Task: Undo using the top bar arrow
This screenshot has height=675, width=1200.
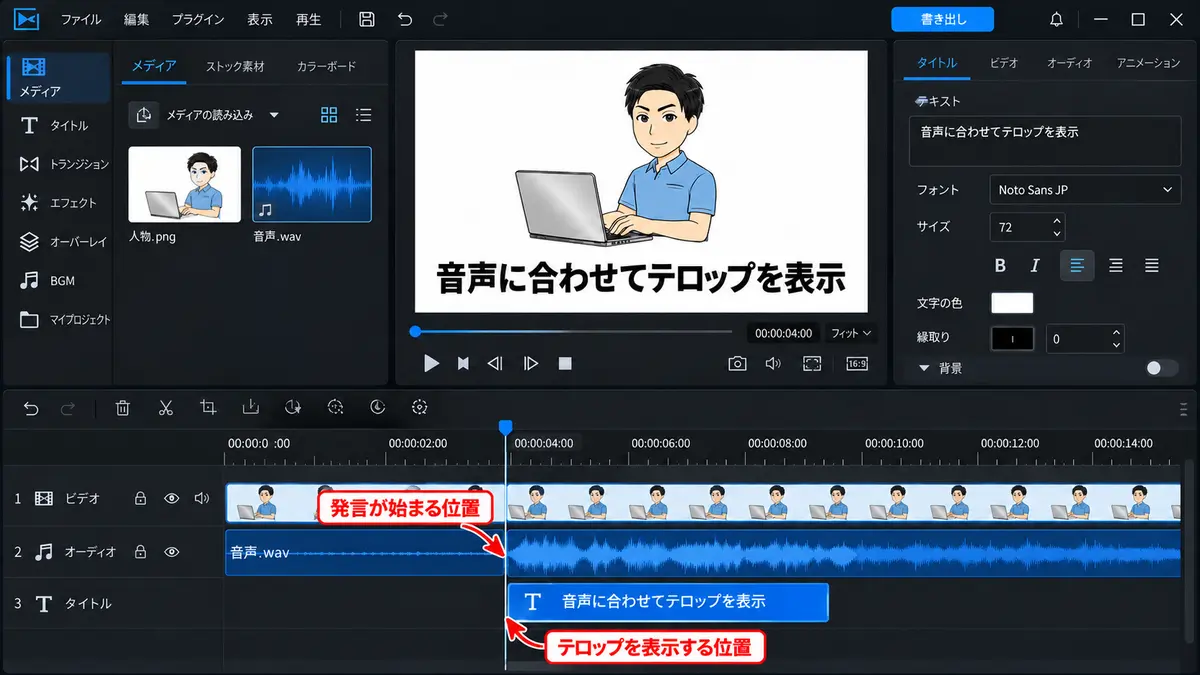Action: point(404,19)
